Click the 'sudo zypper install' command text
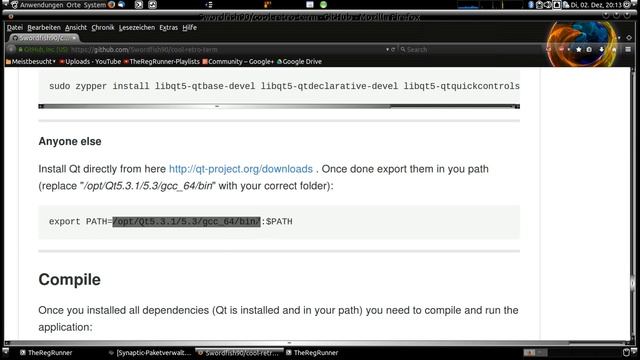Viewport: 640px width, 360px height. pos(99,86)
